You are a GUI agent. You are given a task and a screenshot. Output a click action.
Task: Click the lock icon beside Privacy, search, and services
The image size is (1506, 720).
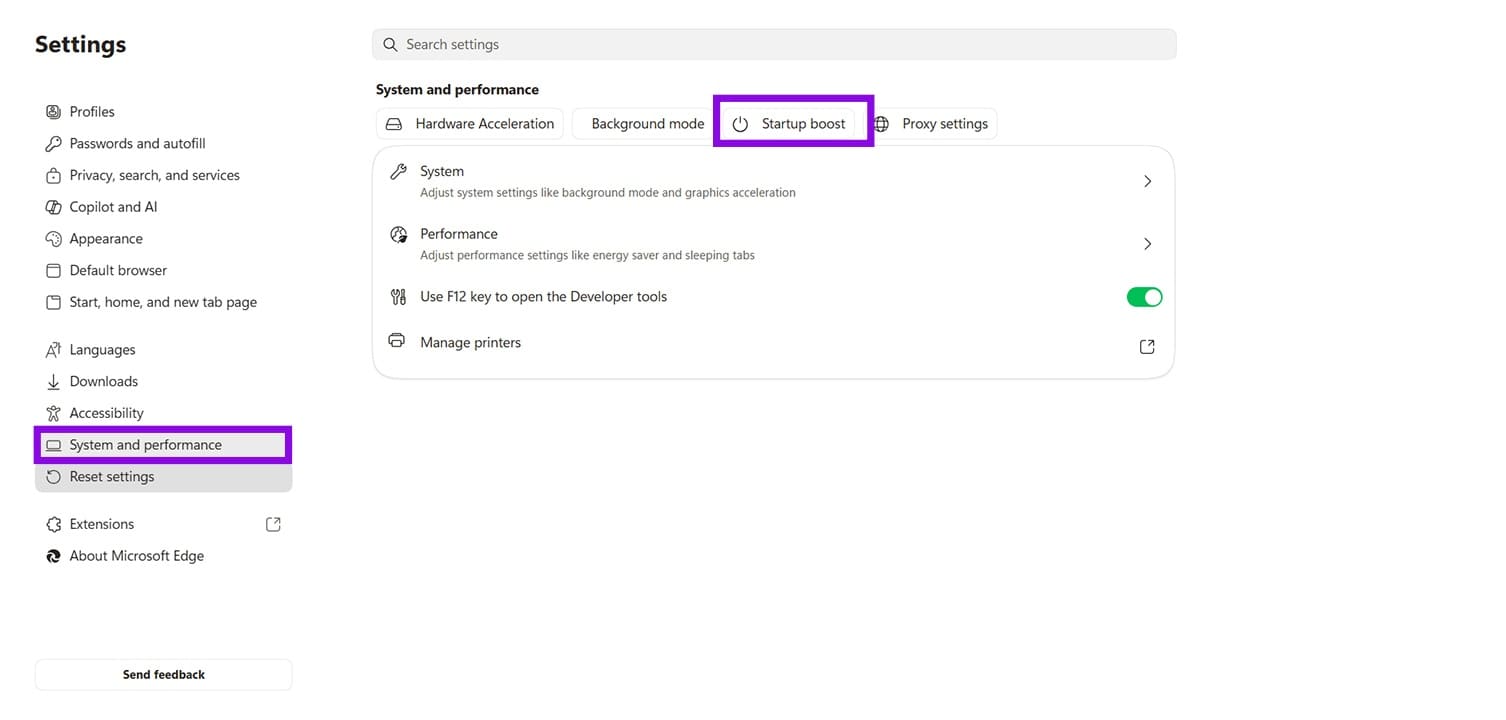pyautogui.click(x=54, y=176)
